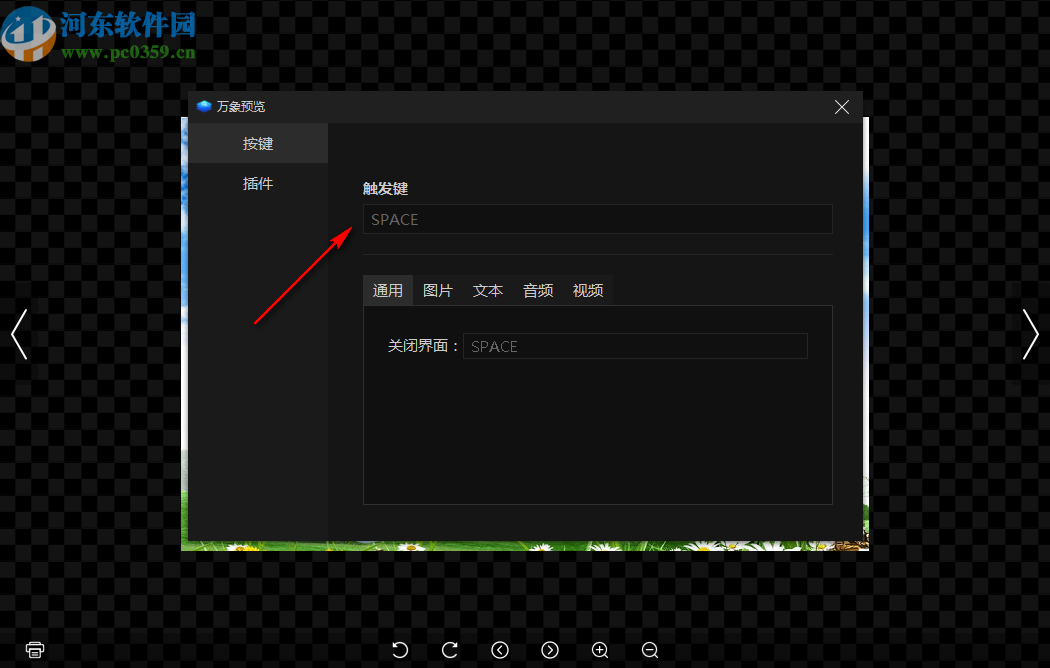Navigate forward with the right edge arrow

coord(1031,334)
